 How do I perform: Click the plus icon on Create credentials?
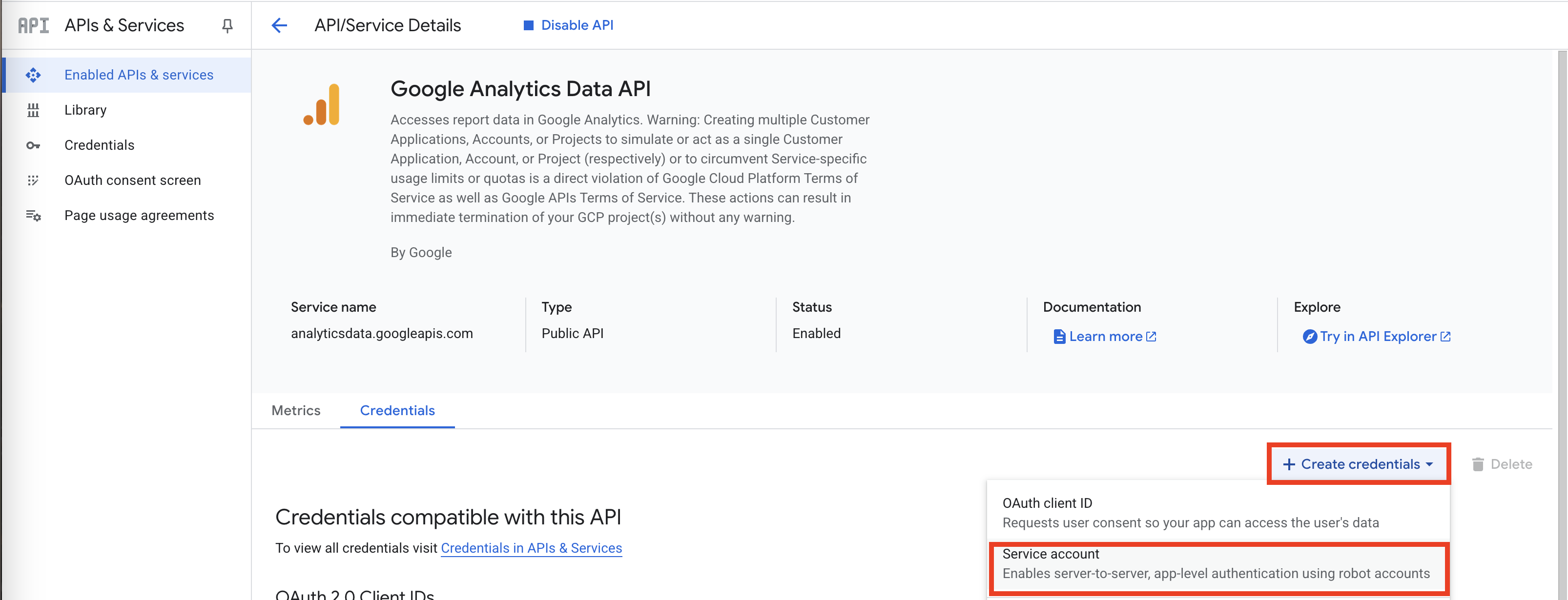pyautogui.click(x=1289, y=464)
